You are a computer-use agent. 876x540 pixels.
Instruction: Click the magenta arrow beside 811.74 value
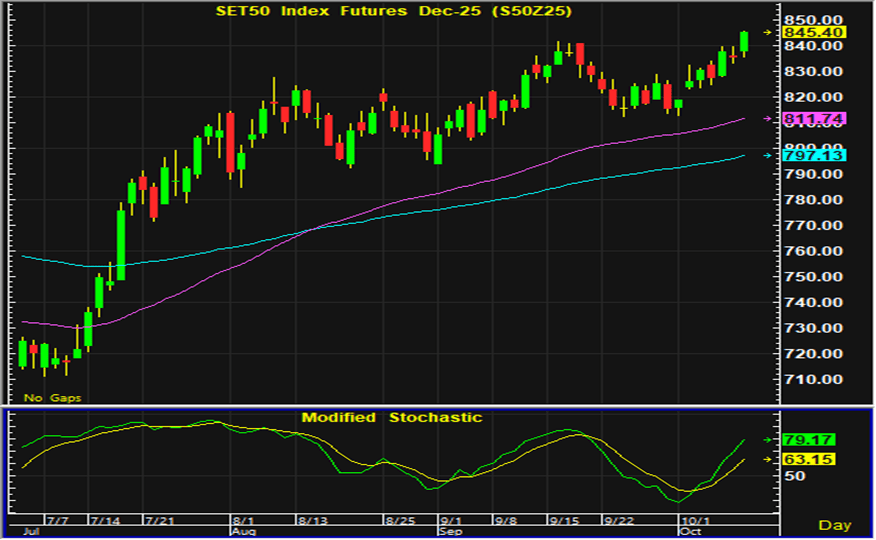pyautogui.click(x=769, y=119)
